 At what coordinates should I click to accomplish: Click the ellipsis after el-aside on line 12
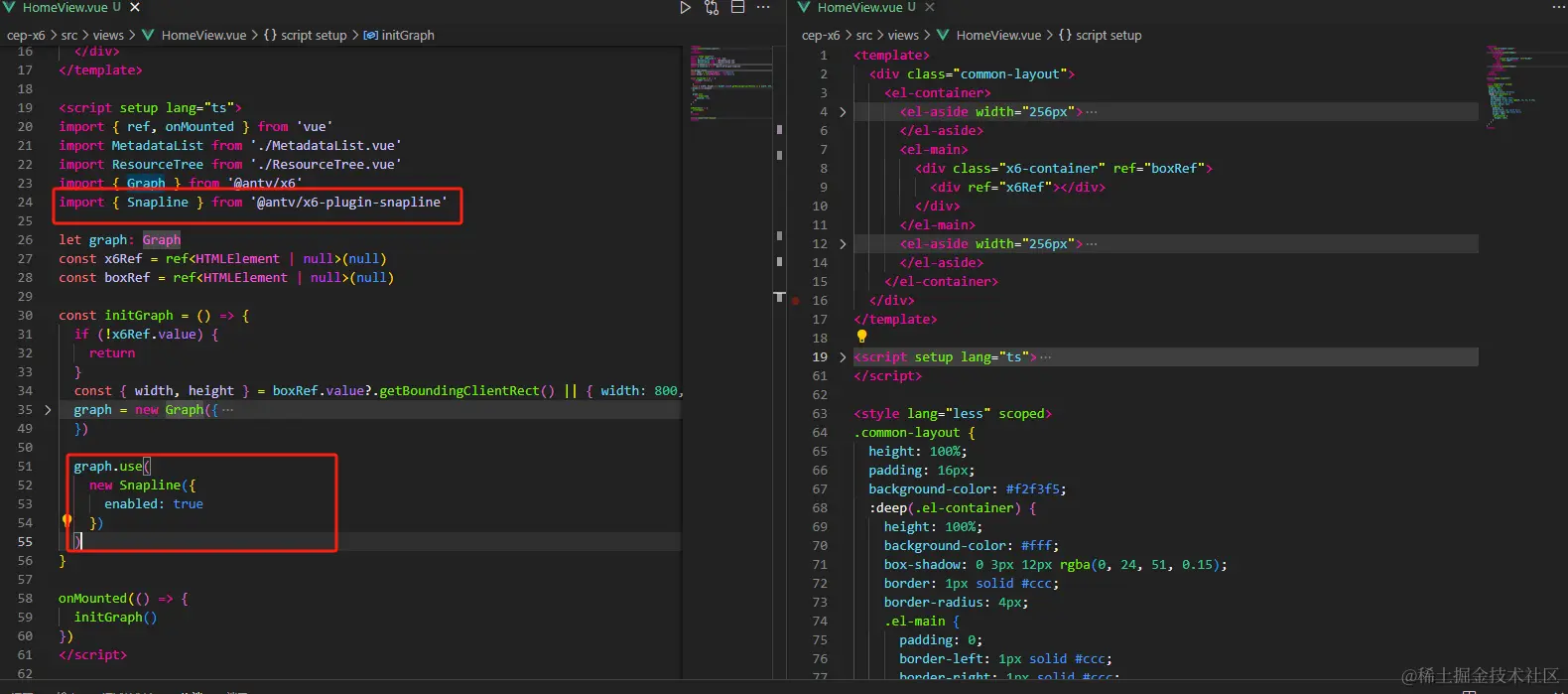1091,244
